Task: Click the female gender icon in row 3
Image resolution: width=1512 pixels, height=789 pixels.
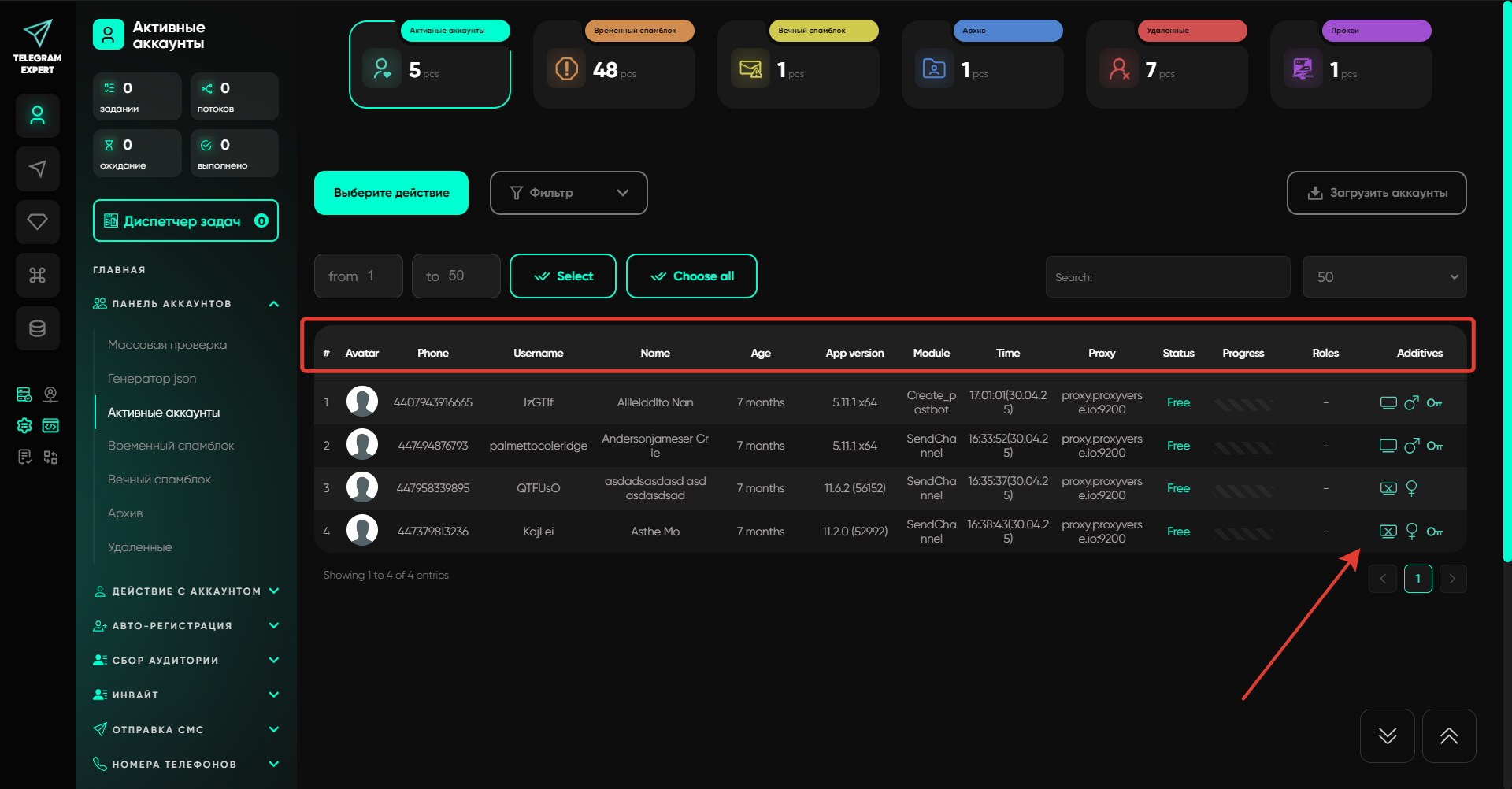Action: pyautogui.click(x=1411, y=488)
